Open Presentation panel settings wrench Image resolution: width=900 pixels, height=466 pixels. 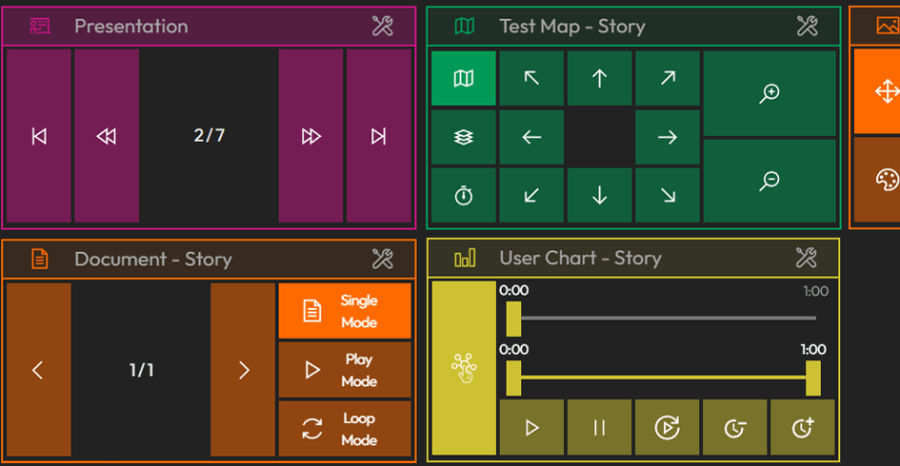click(382, 26)
